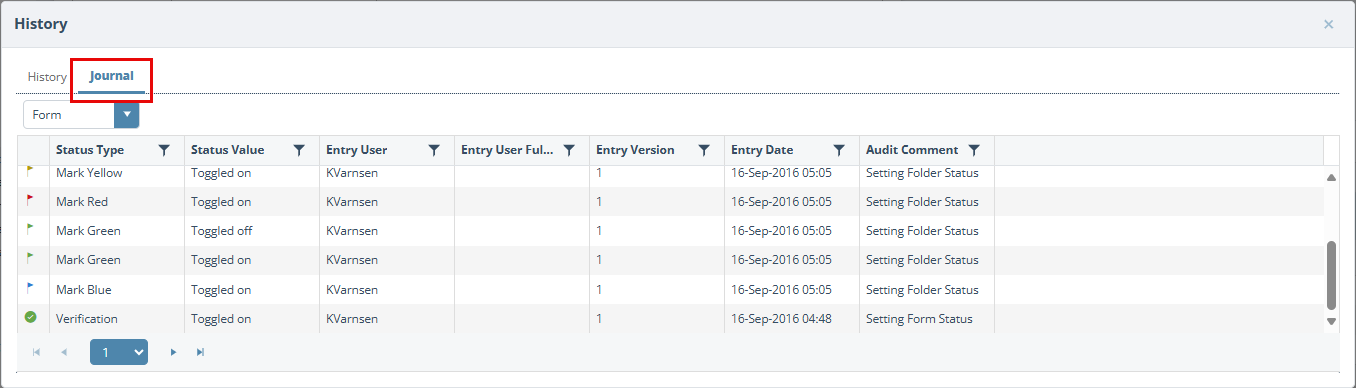The width and height of the screenshot is (1356, 388).
Task: Sort by Entry Date column header
Action: coord(762,150)
